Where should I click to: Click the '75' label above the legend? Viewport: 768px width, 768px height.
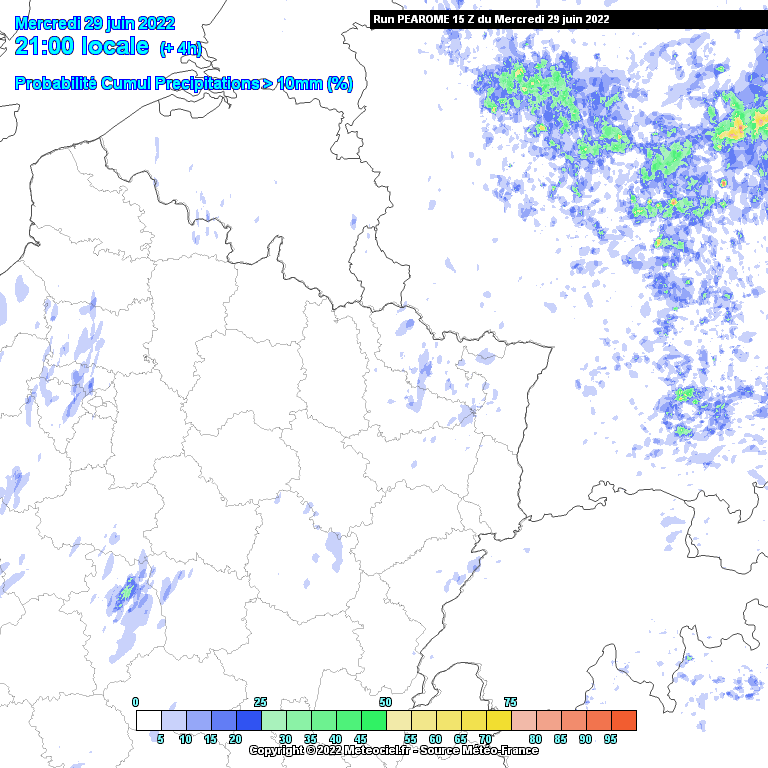point(510,702)
